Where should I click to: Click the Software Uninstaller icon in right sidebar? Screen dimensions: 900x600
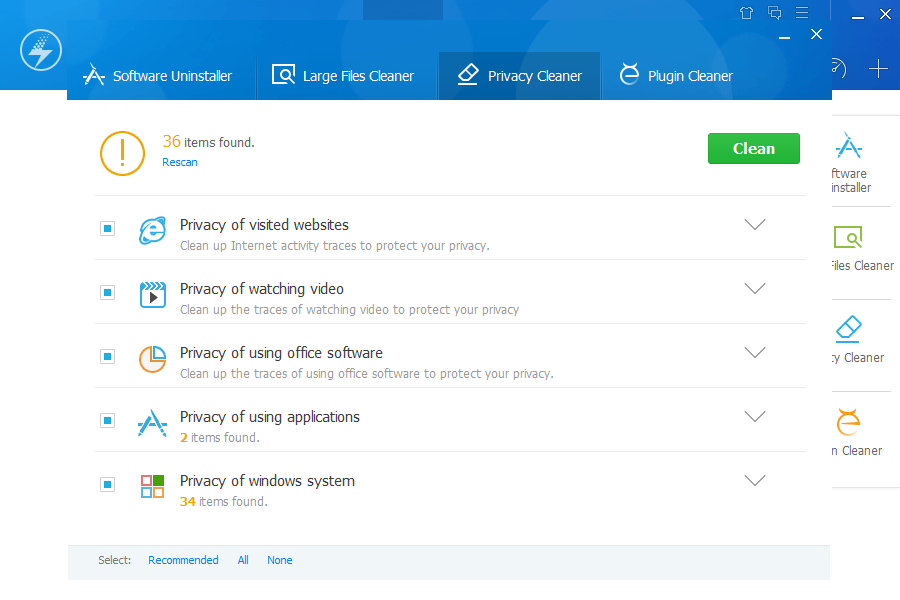[849, 146]
